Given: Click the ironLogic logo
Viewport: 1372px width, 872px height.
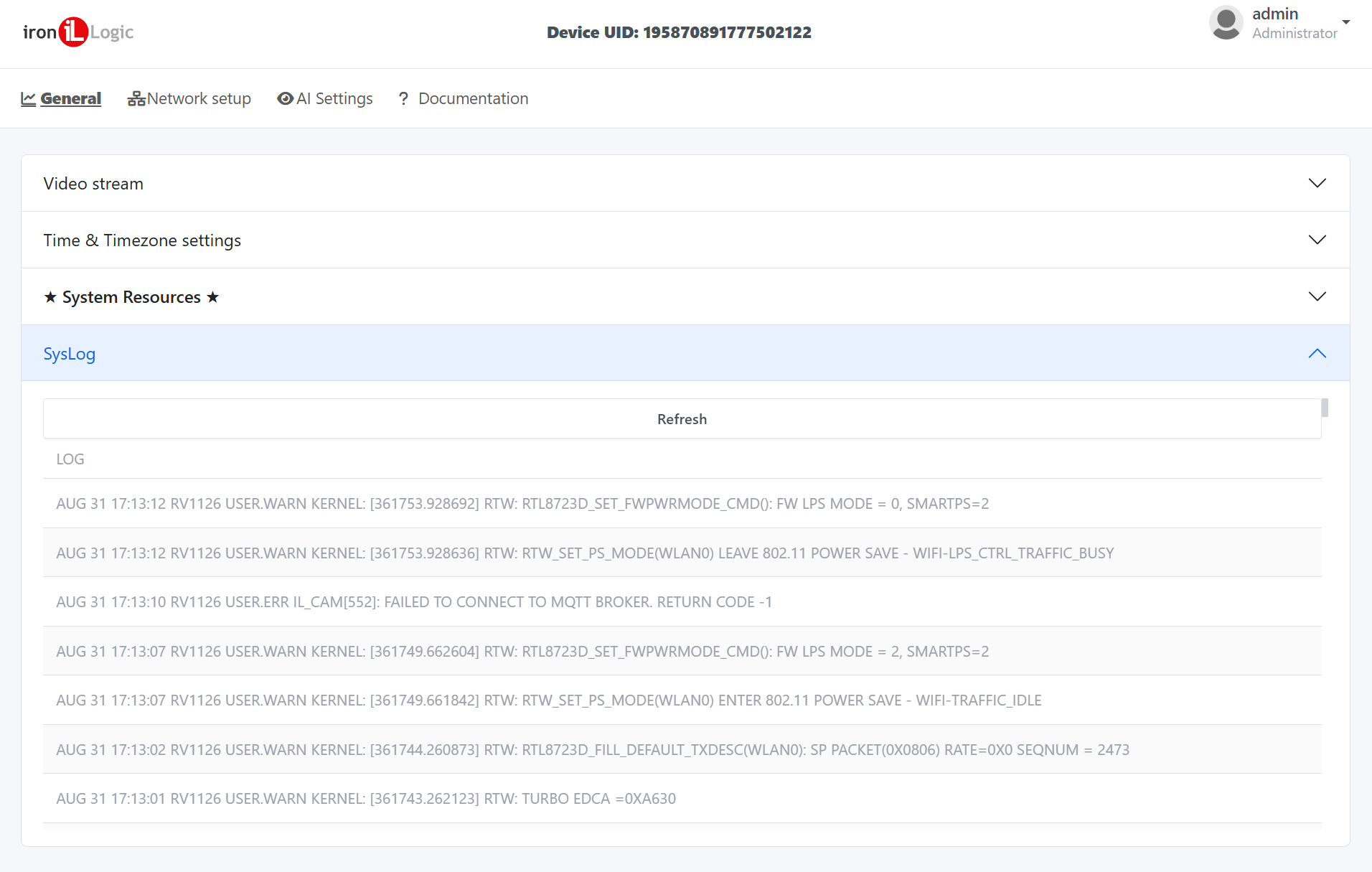Looking at the screenshot, I should click(x=77, y=32).
